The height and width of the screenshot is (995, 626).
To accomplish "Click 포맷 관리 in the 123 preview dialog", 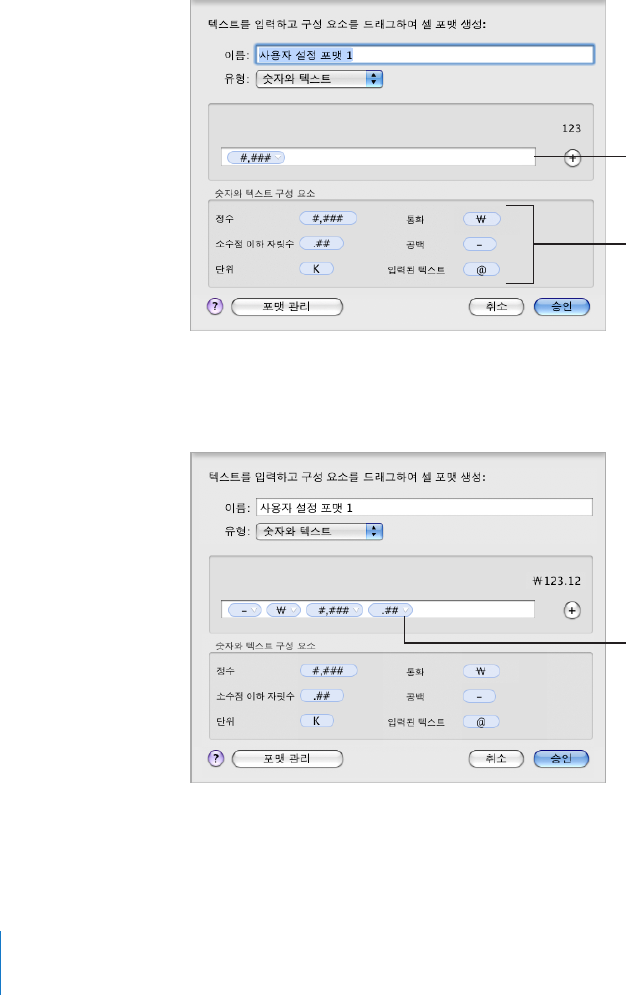I will click(287, 307).
